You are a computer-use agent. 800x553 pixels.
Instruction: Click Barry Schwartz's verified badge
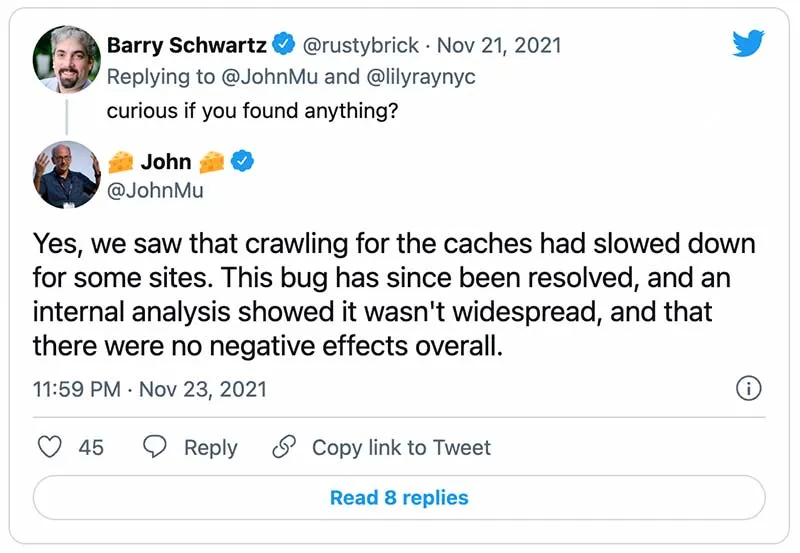[284, 45]
